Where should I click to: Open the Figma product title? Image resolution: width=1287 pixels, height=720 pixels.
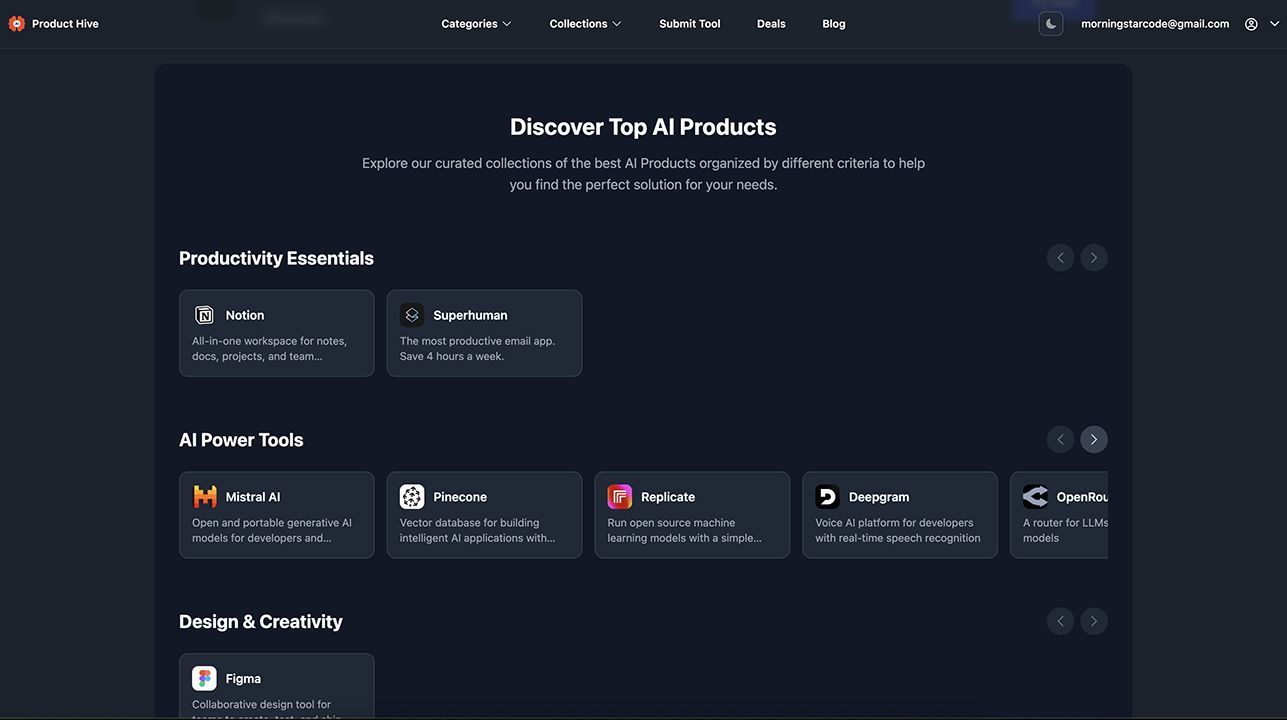click(243, 679)
